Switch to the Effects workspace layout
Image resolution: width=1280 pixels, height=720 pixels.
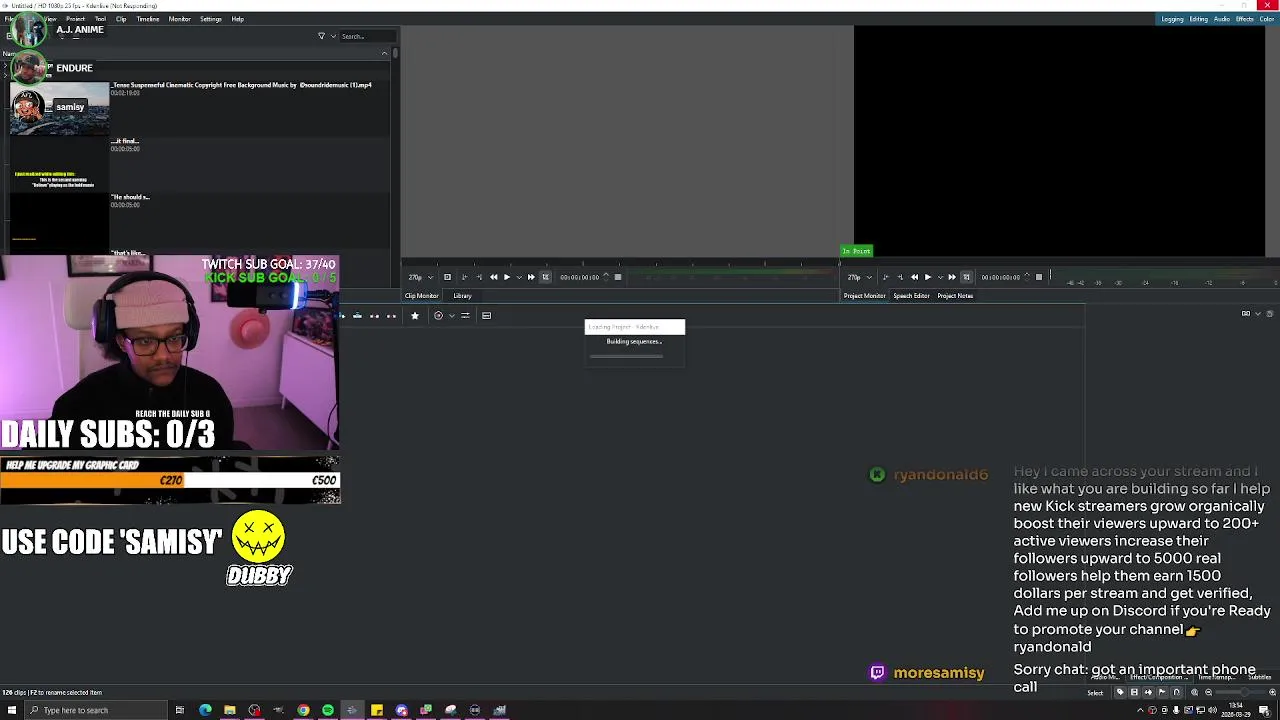click(1244, 19)
